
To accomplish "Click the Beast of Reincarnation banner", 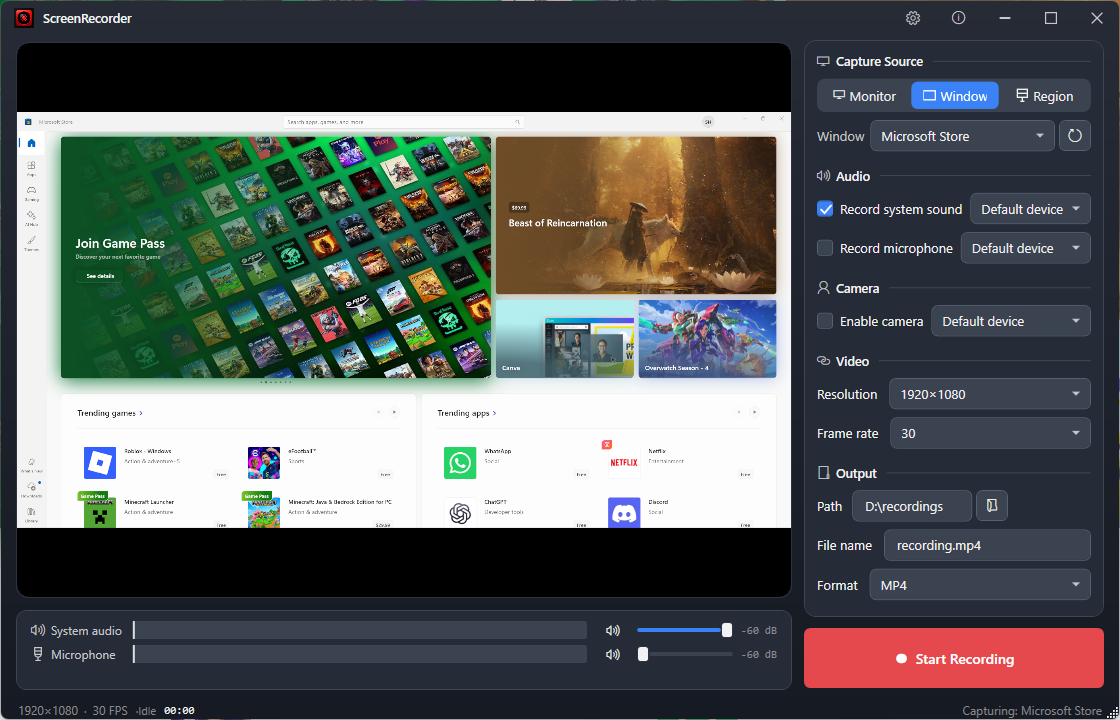I will (636, 216).
